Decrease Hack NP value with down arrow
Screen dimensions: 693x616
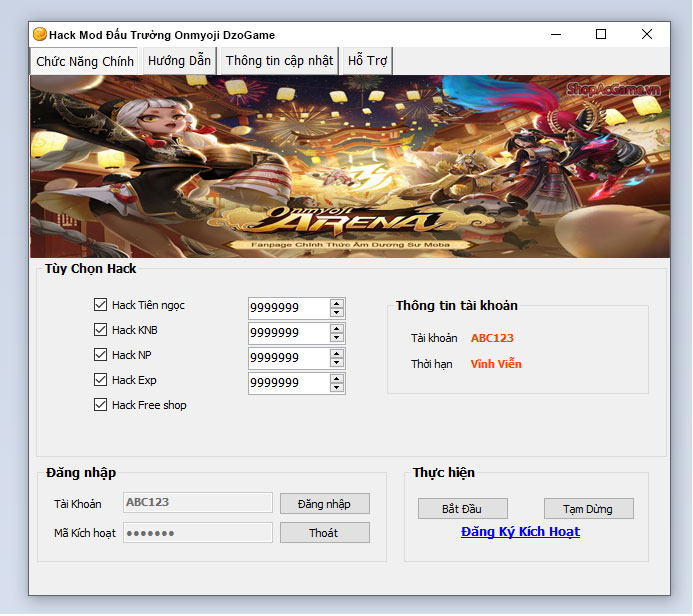click(337, 363)
